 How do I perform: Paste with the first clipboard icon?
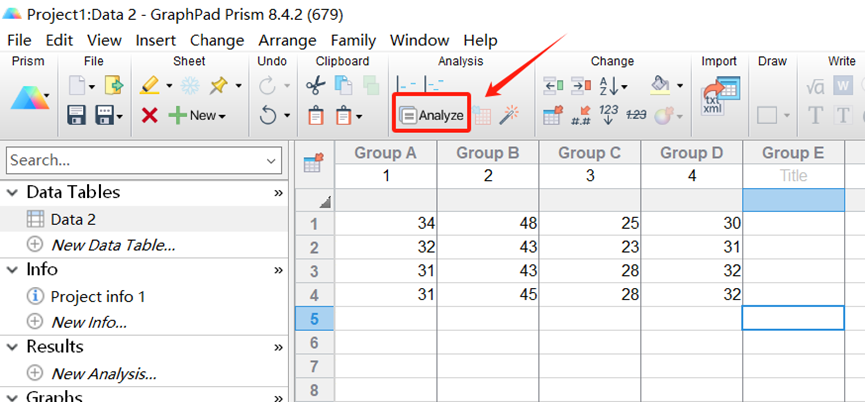[x=316, y=116]
